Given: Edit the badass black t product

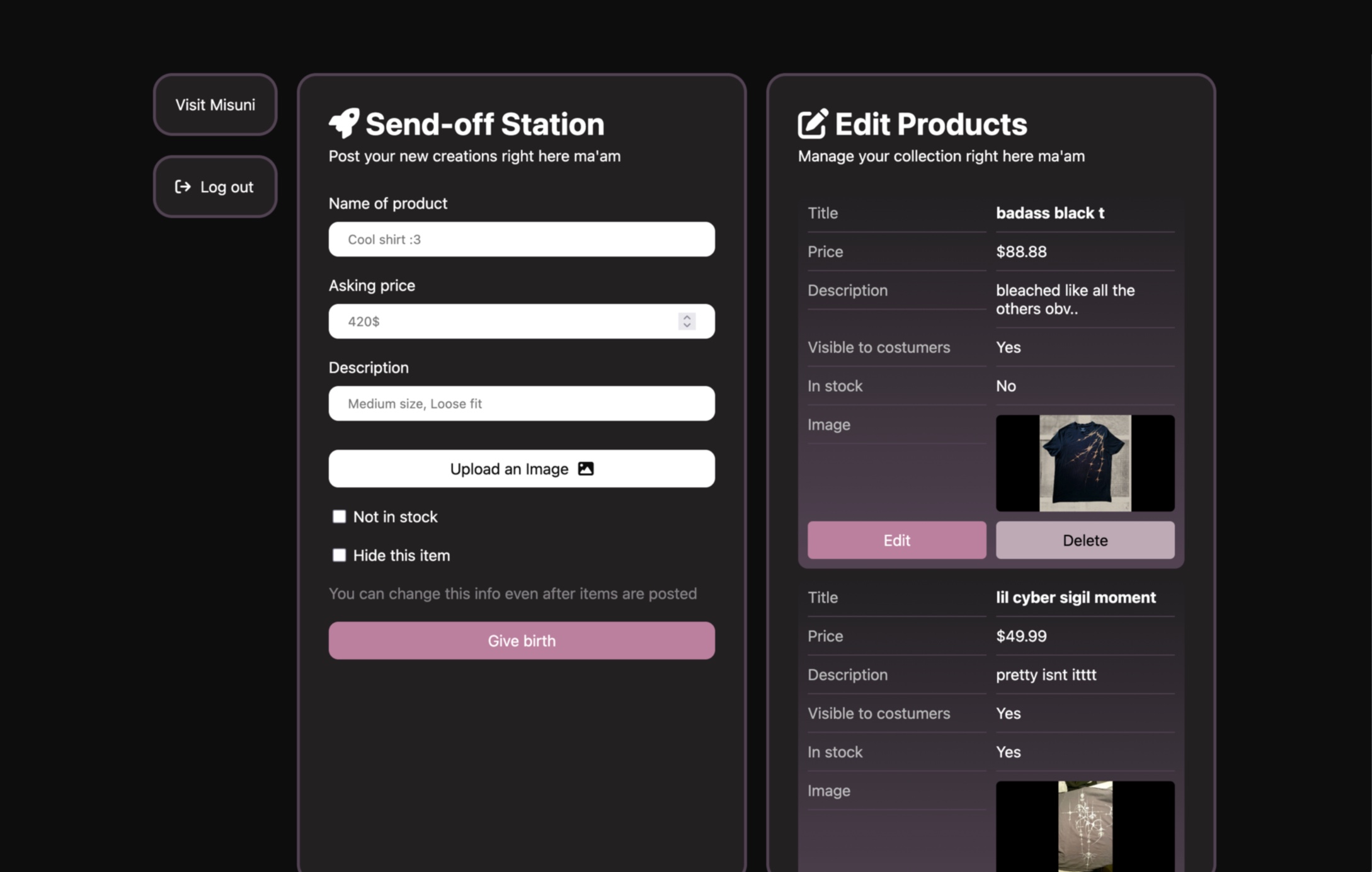Looking at the screenshot, I should (896, 540).
